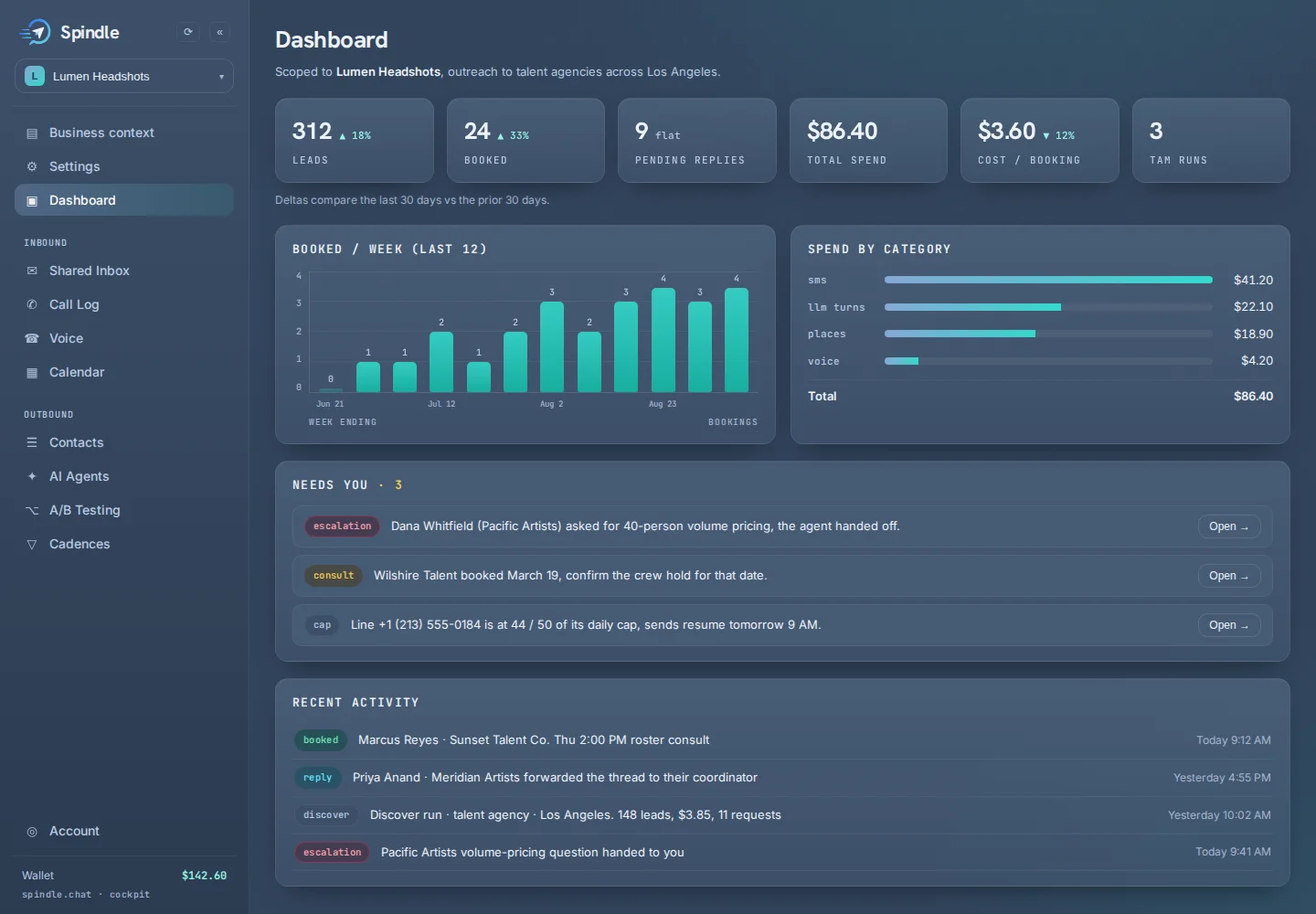The height and width of the screenshot is (914, 1316).
Task: Navigate to Contacts
Action: (124, 442)
